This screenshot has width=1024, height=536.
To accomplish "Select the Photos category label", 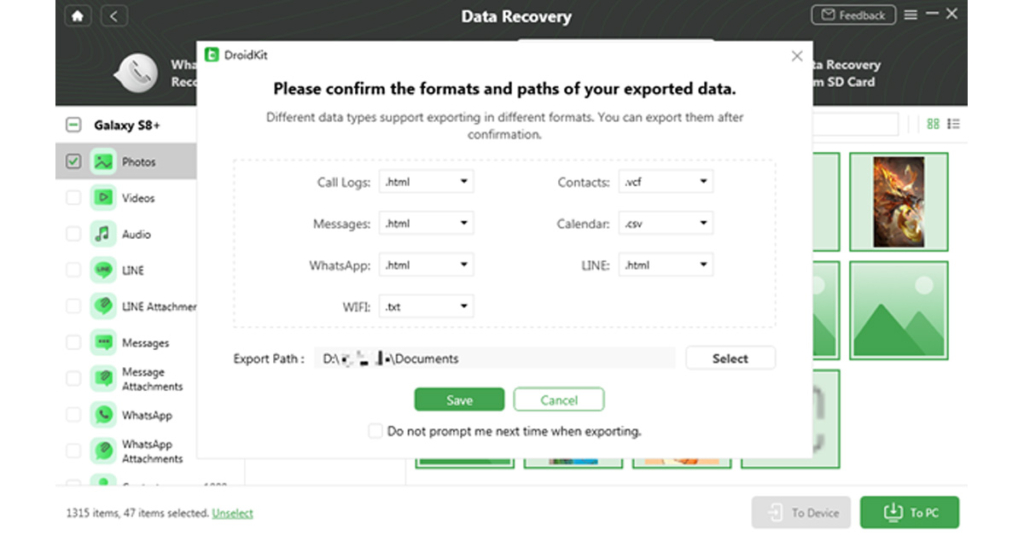I will [138, 162].
